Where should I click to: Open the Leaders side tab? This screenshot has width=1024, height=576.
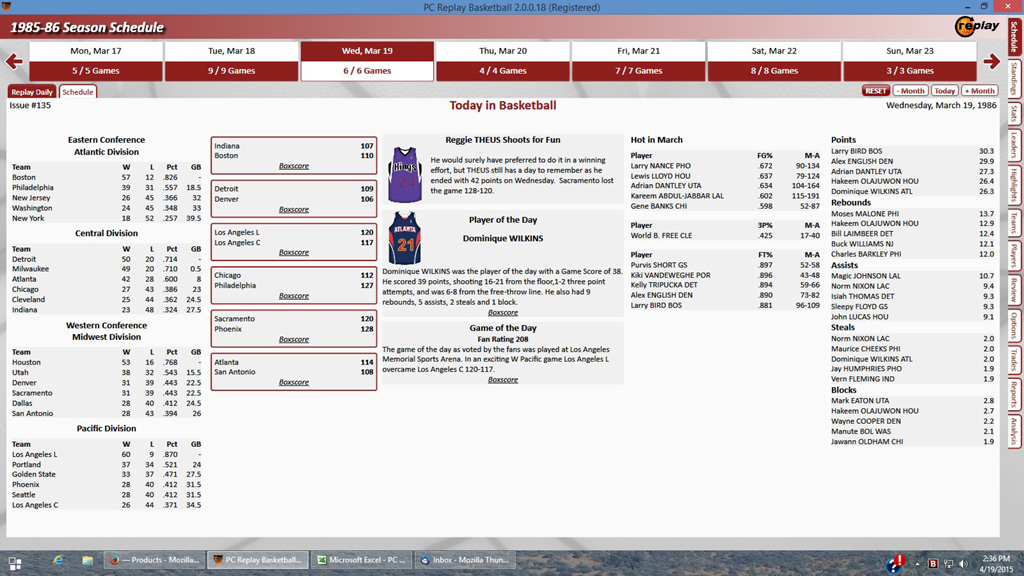[1014, 146]
